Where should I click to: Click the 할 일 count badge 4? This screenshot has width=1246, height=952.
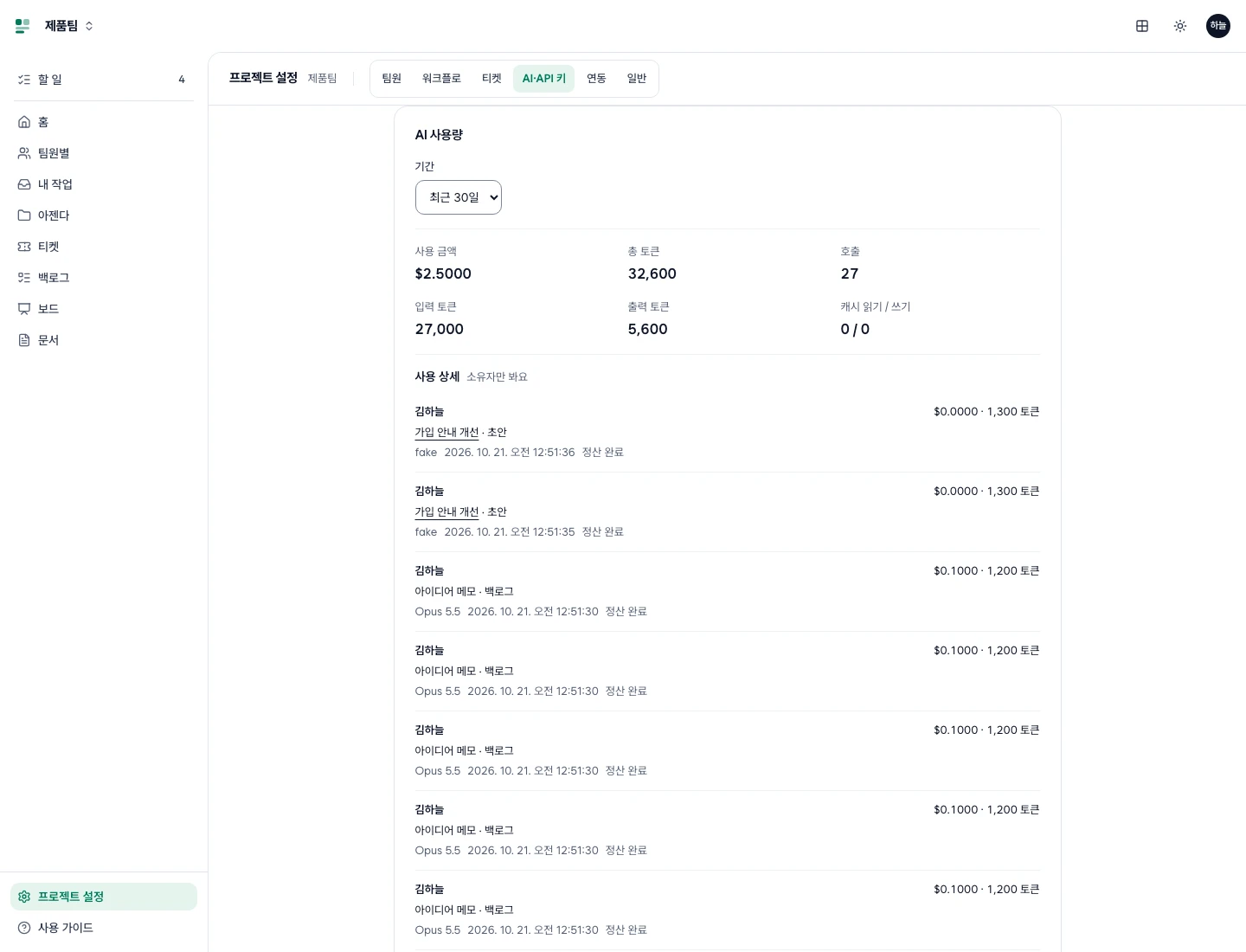(182, 80)
